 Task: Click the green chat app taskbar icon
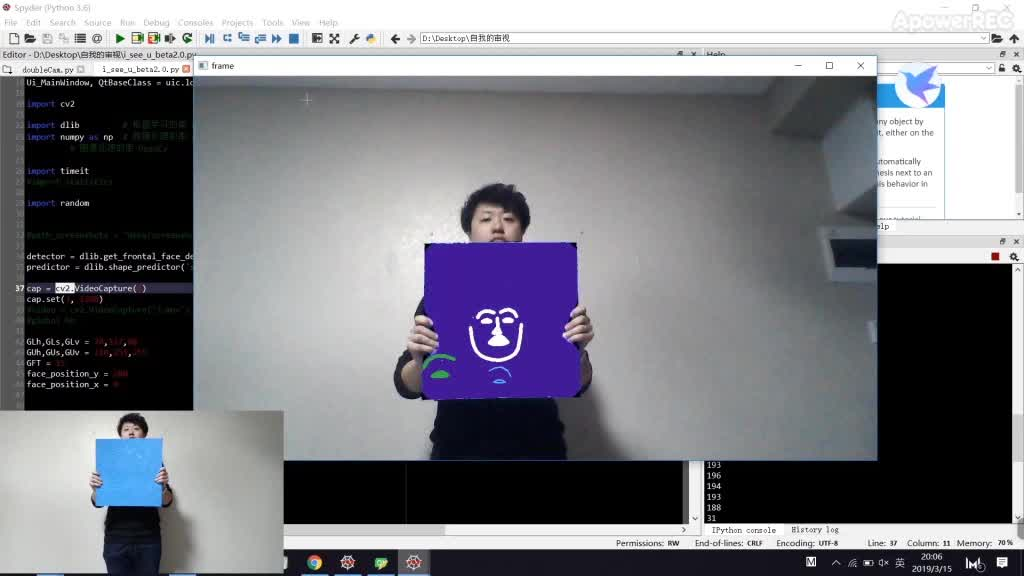tap(381, 562)
